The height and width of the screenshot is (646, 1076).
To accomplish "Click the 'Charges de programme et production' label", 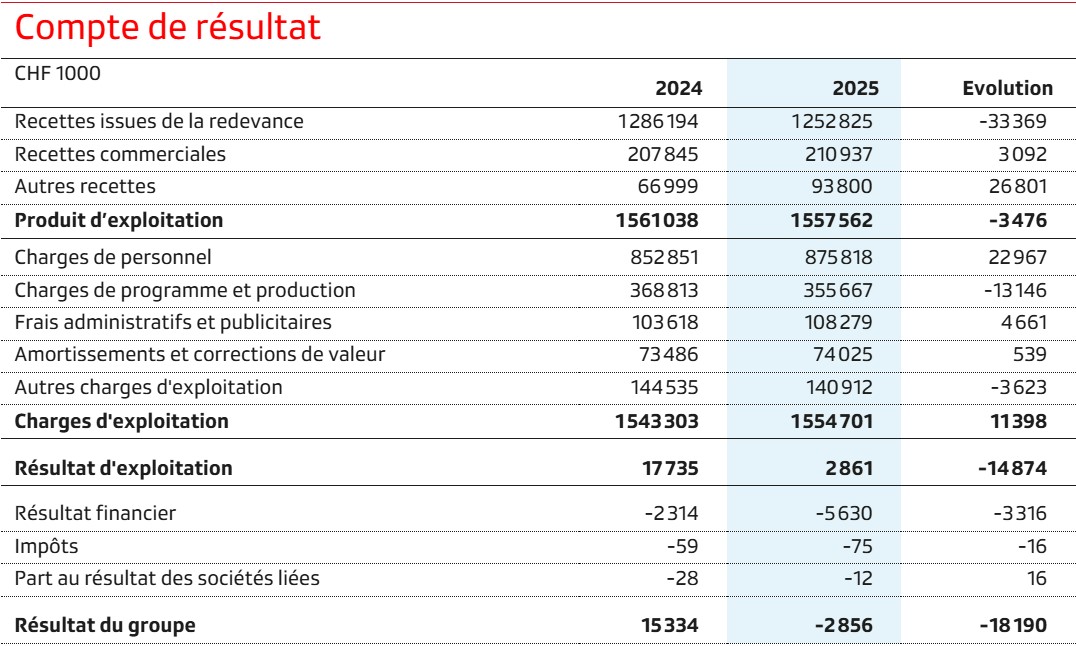I will 185,291.
